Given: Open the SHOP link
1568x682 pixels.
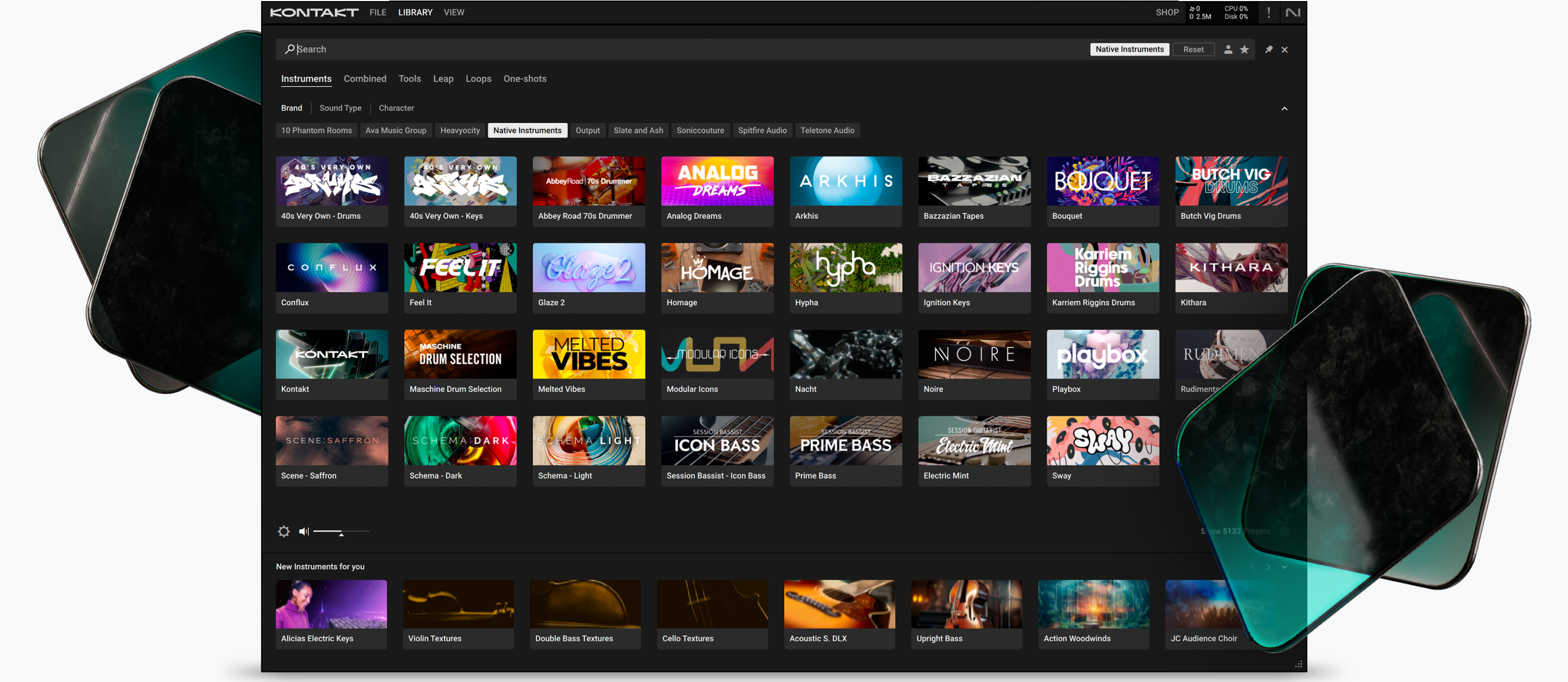Looking at the screenshot, I should click(x=1167, y=12).
